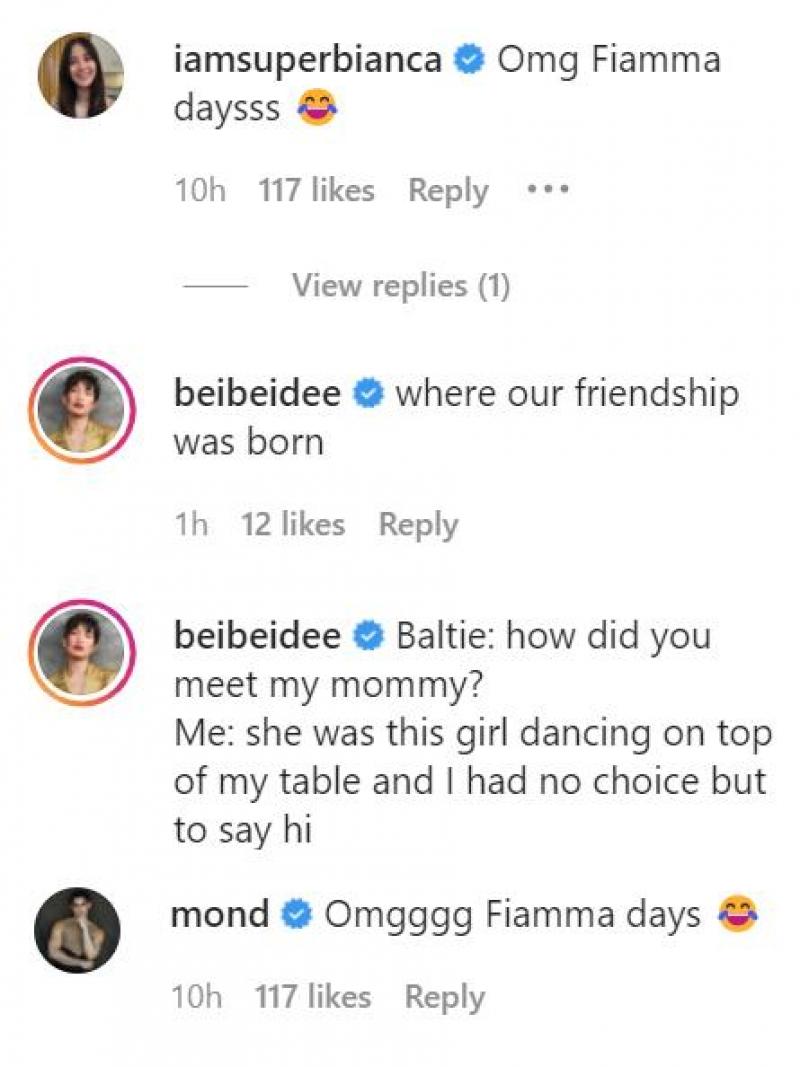Click the iamsuperbianca username
Screen dimensions: 800x1067
(307, 60)
